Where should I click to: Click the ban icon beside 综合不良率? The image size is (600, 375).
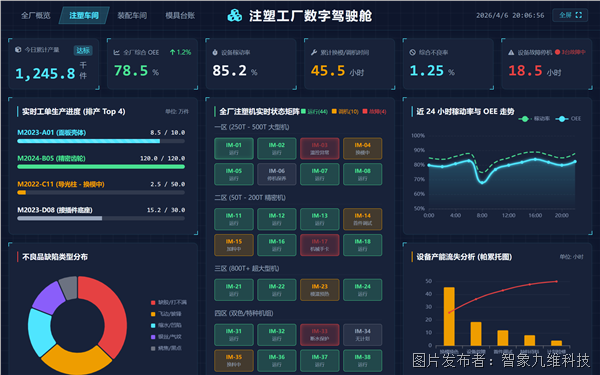[412, 52]
